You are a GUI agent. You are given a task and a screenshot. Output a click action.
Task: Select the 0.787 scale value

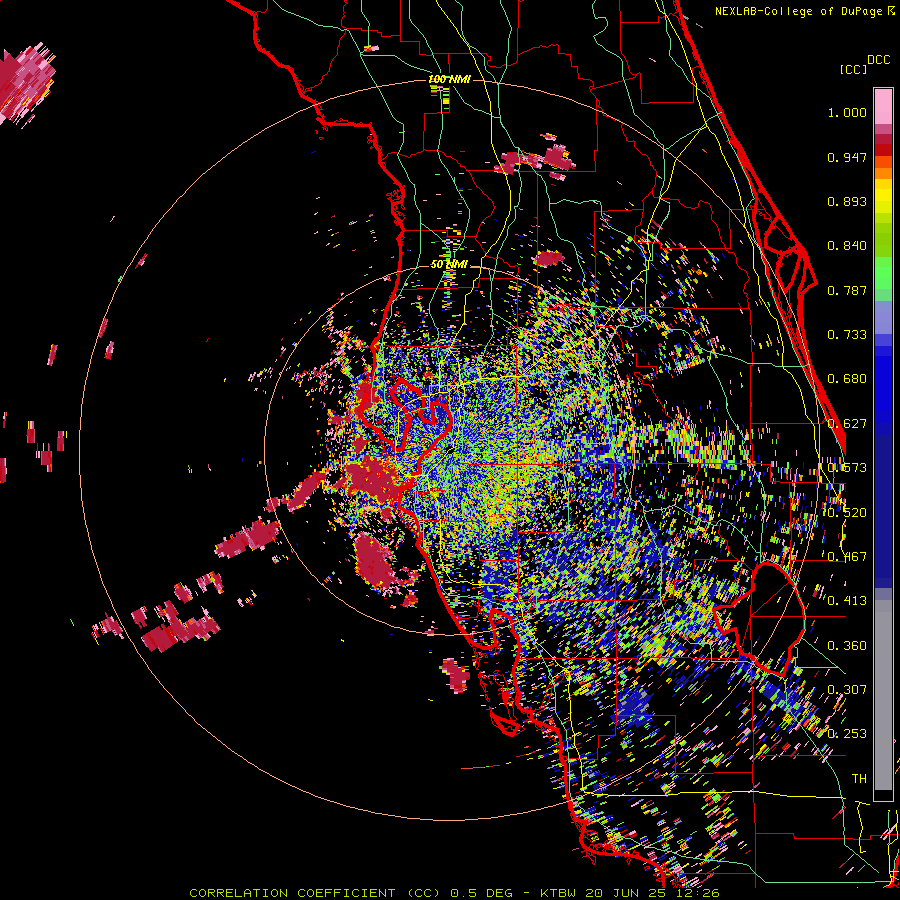[847, 290]
